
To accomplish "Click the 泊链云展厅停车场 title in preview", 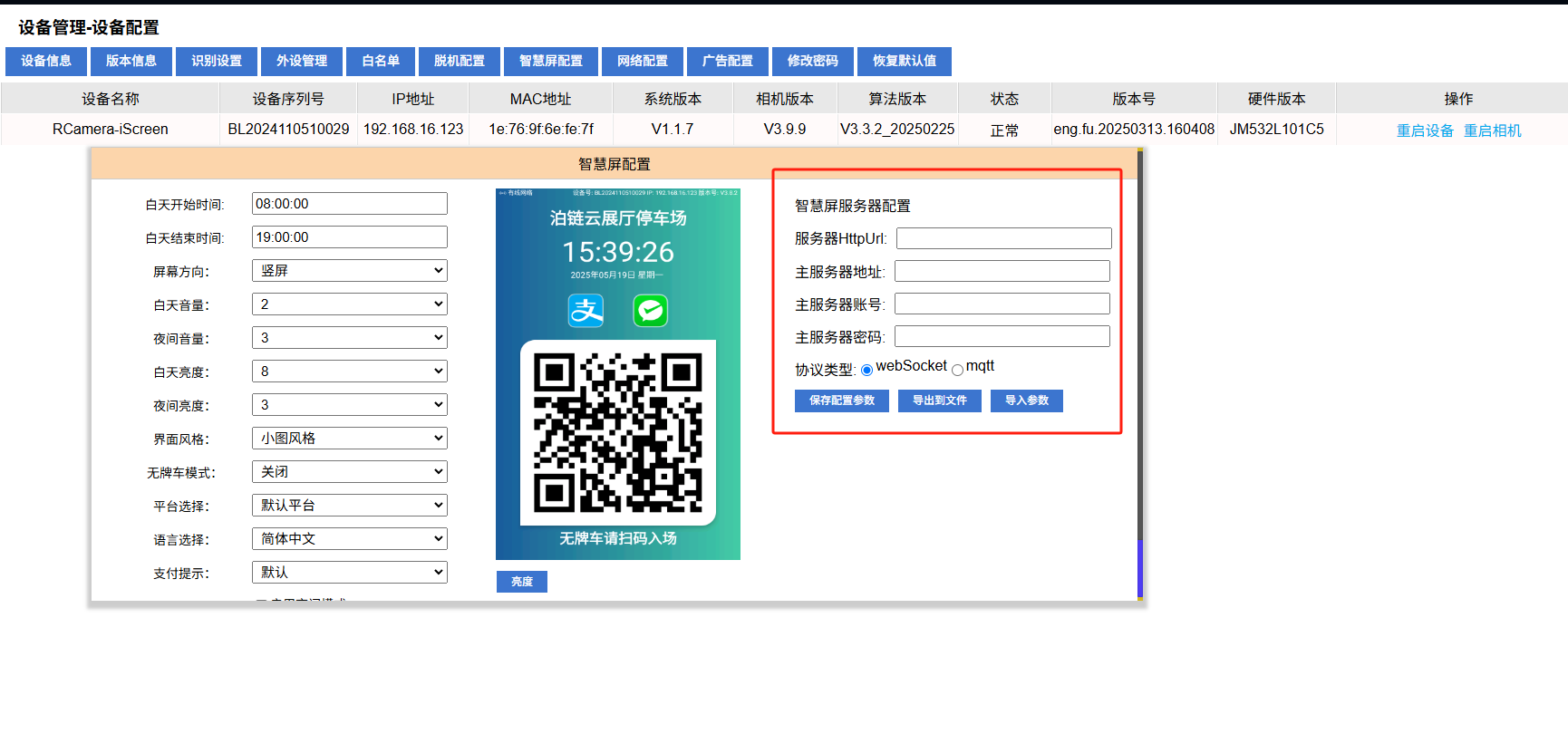I will (x=618, y=218).
